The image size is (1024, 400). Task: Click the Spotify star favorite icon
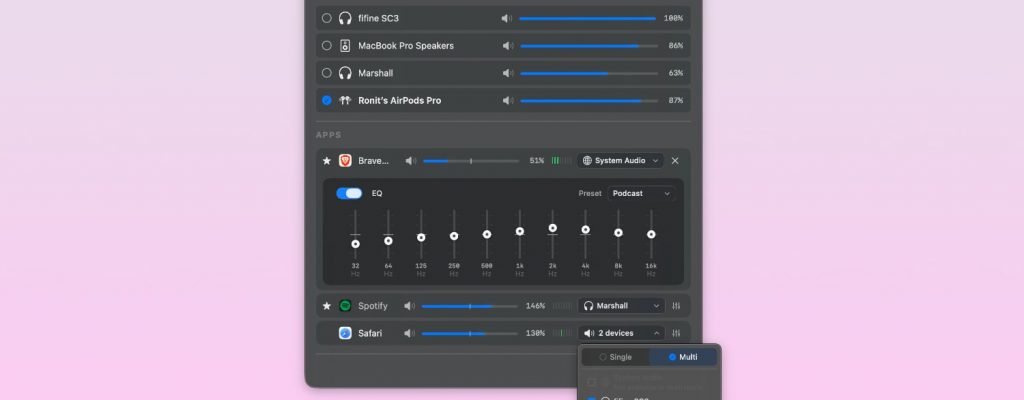(326, 306)
